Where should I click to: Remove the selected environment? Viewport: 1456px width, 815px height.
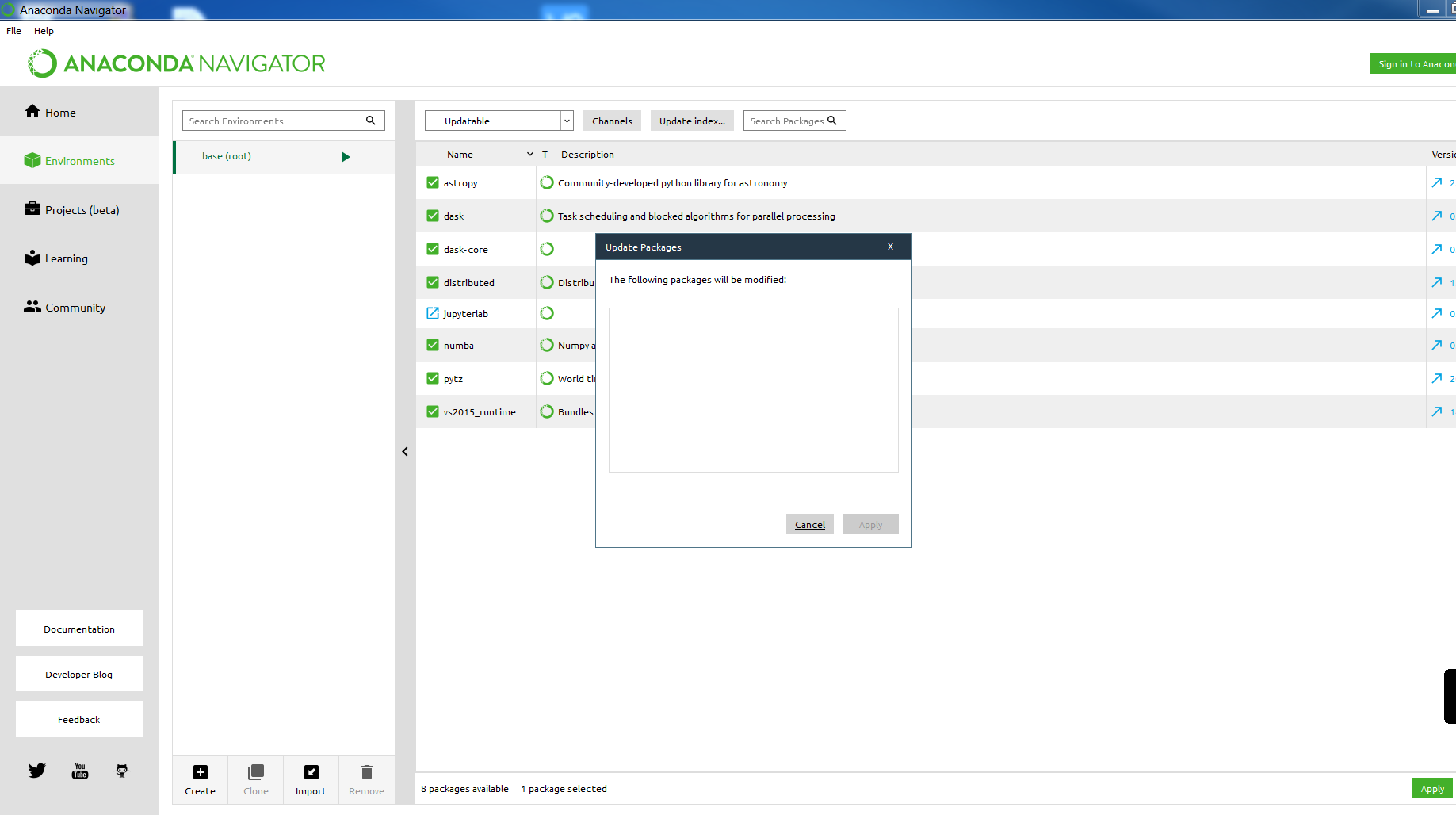[366, 779]
